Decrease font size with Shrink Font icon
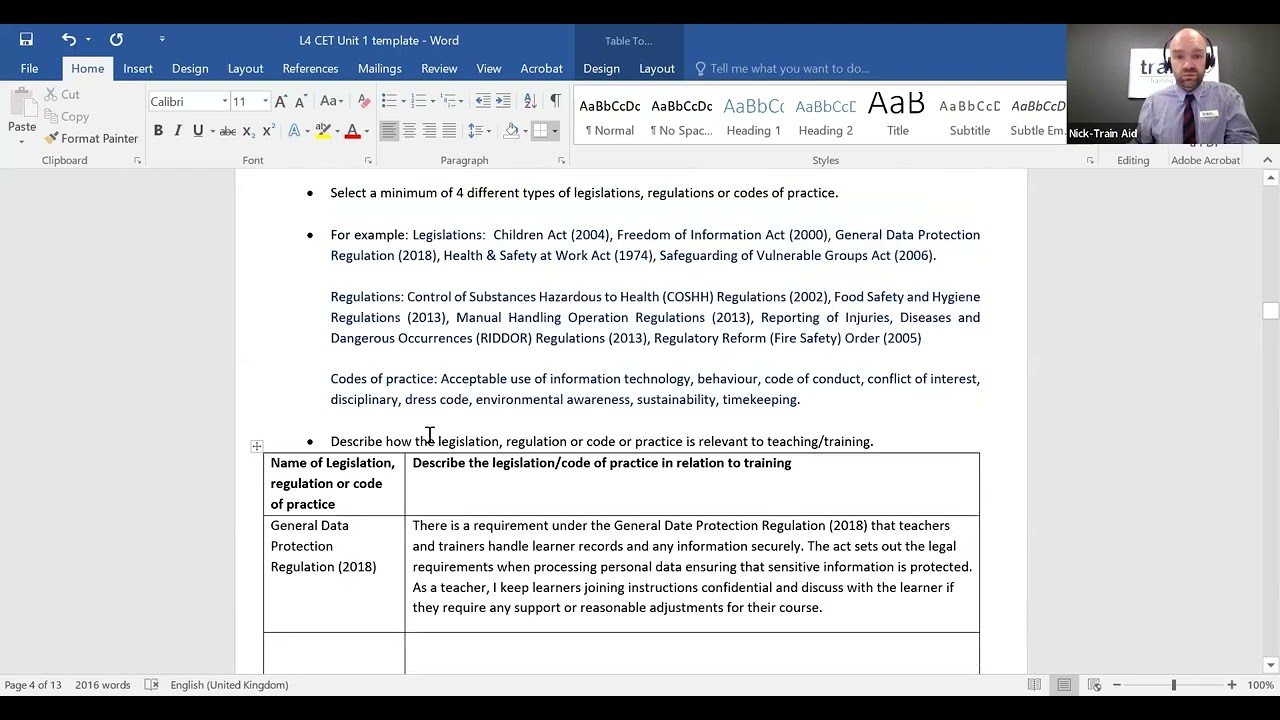Image resolution: width=1280 pixels, height=720 pixels. (x=301, y=101)
